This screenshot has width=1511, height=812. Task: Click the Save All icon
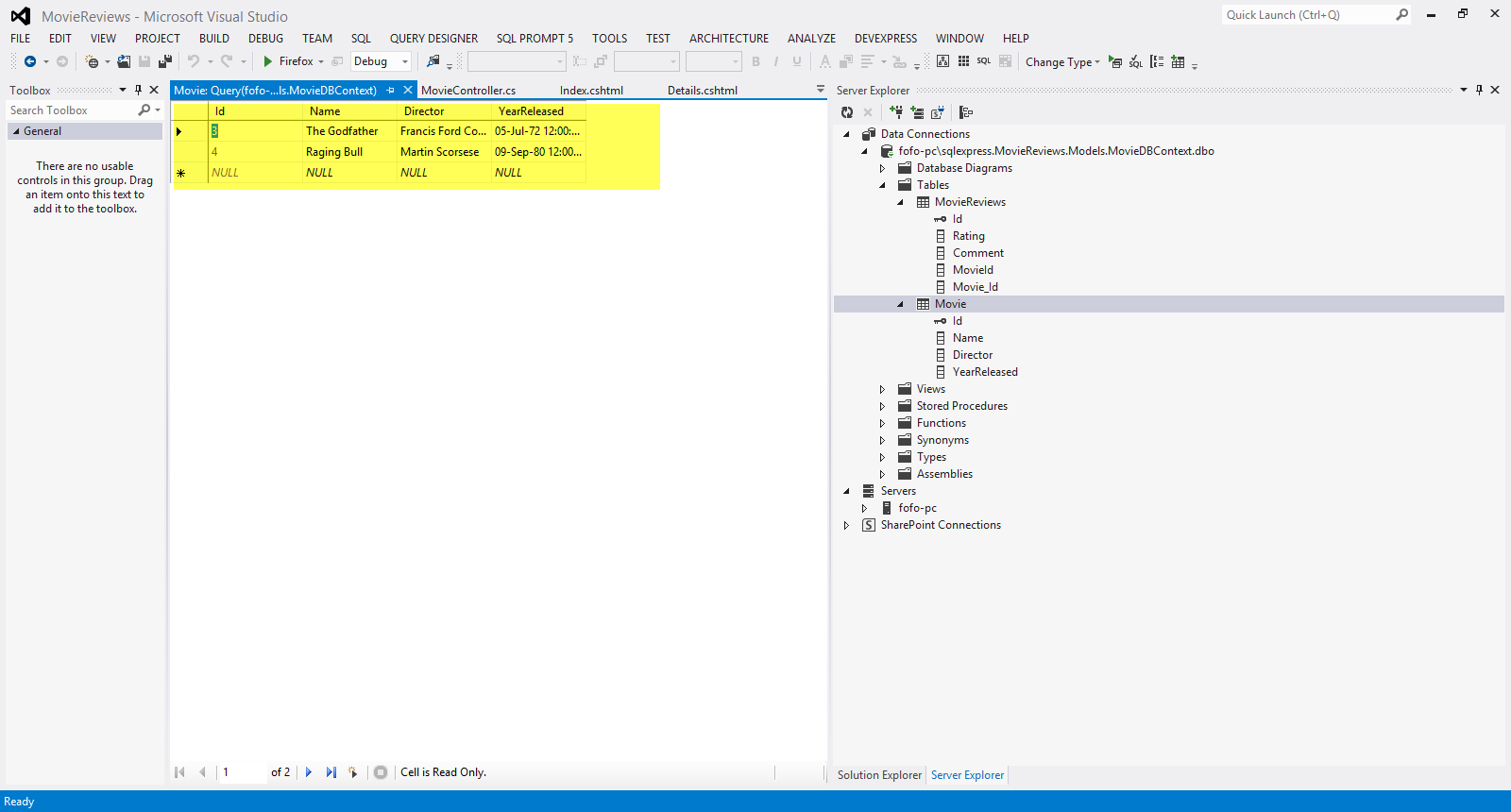[x=165, y=61]
